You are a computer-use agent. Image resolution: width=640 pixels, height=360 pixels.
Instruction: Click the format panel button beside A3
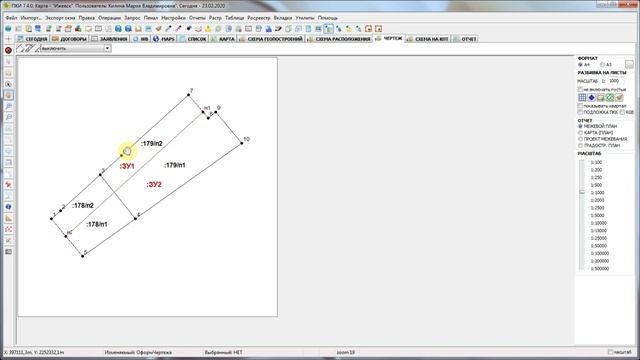(629, 64)
